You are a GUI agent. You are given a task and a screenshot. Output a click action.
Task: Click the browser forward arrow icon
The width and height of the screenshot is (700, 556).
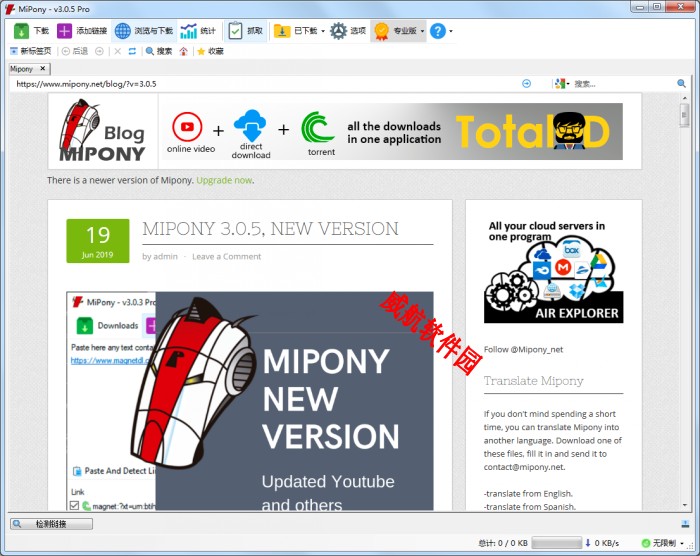99,51
